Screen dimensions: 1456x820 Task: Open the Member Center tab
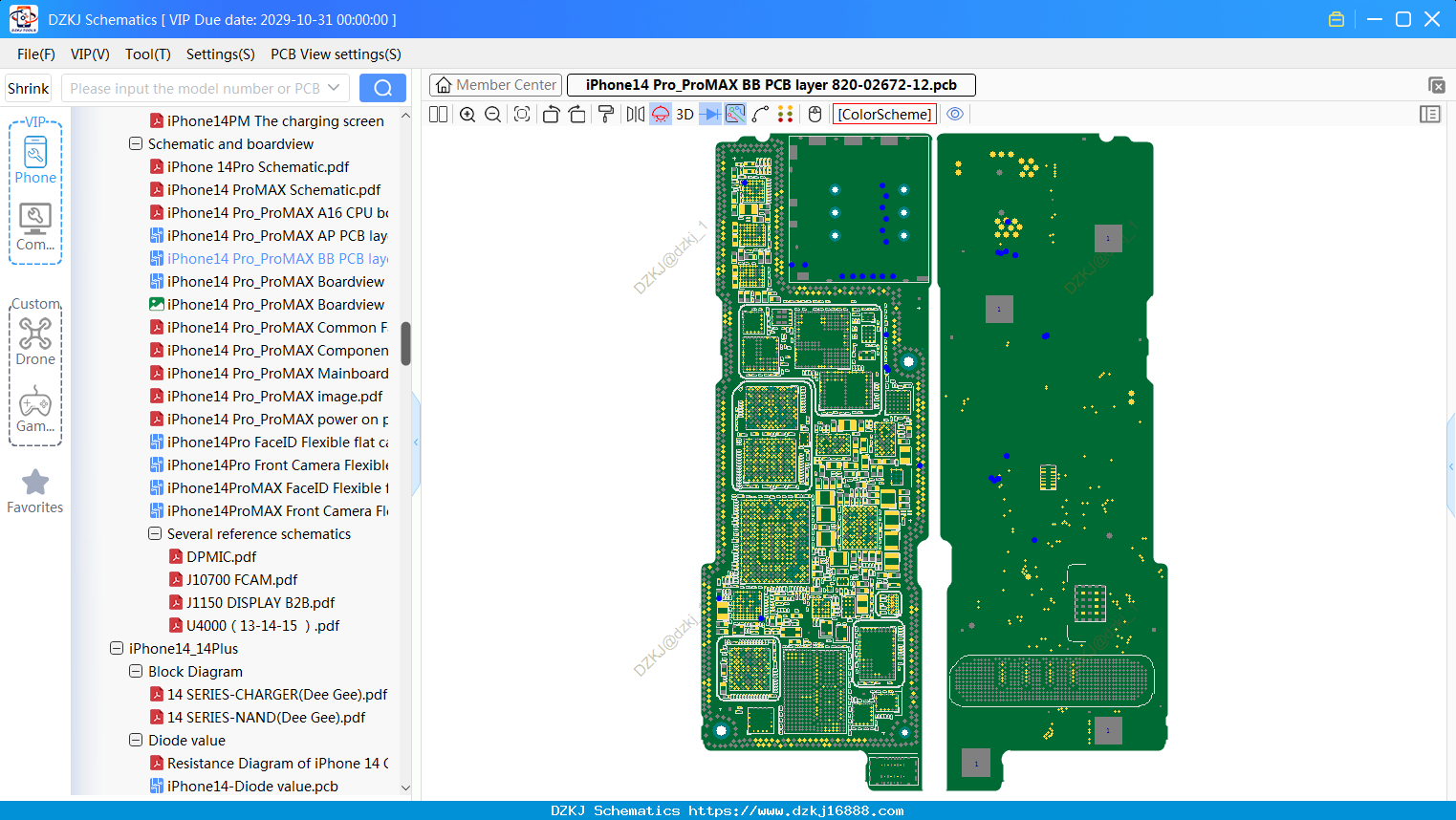coord(495,85)
